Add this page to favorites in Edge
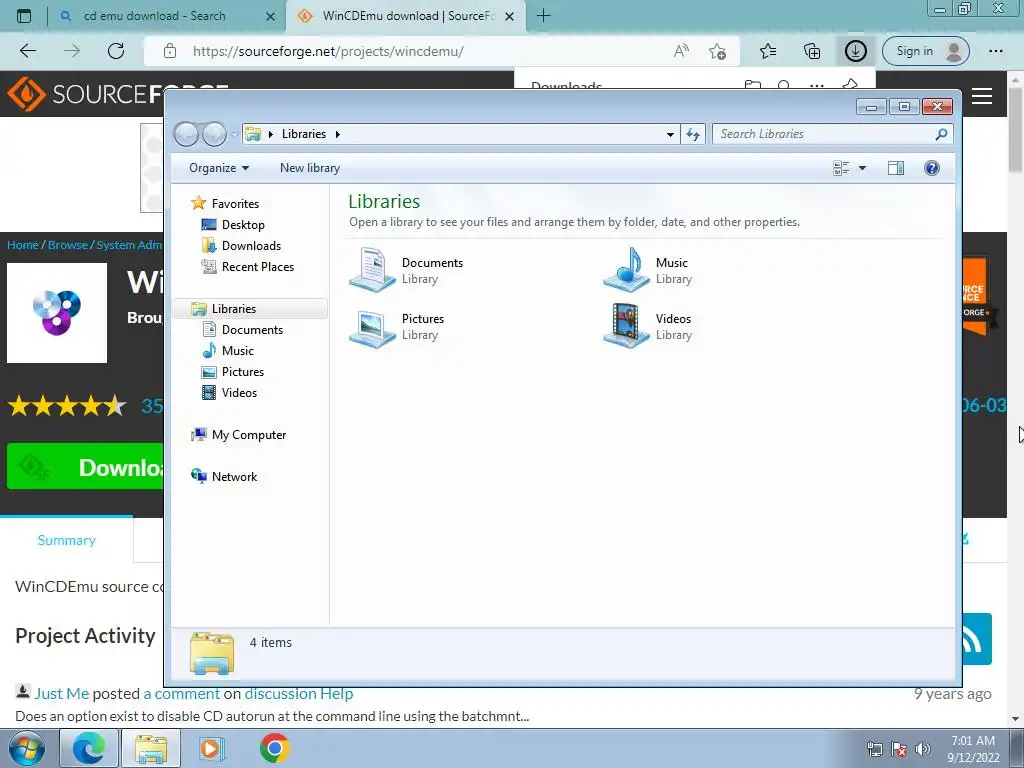 [717, 51]
